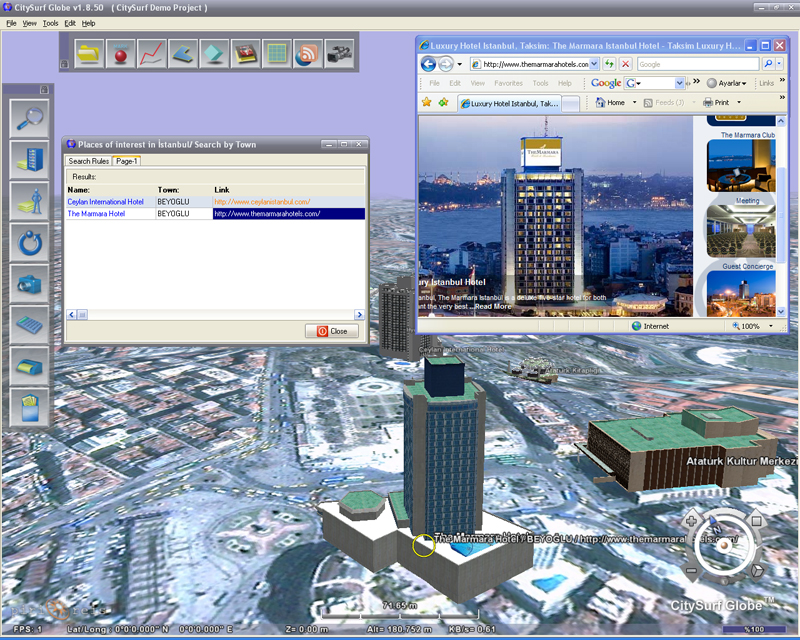Open the ceylanistanbul.com link
Viewport: 800px width, 640px height.
pyautogui.click(x=262, y=202)
